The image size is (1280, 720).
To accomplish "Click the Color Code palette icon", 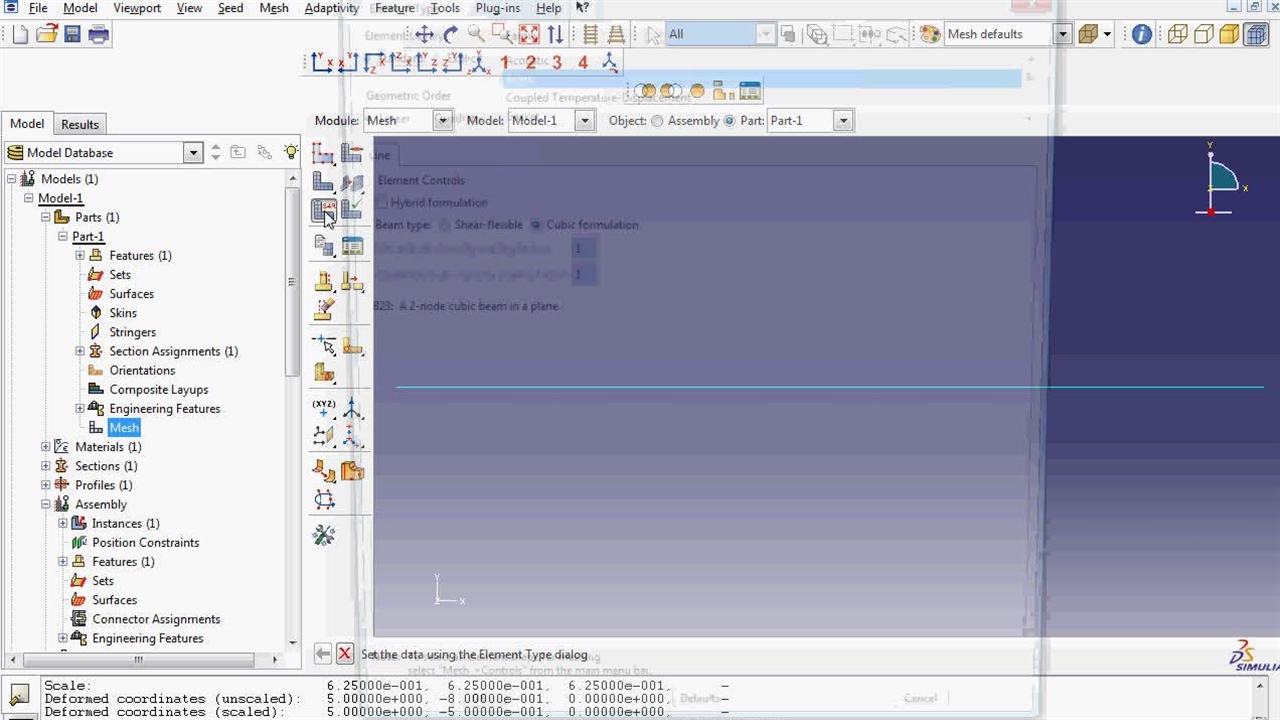I will [930, 34].
